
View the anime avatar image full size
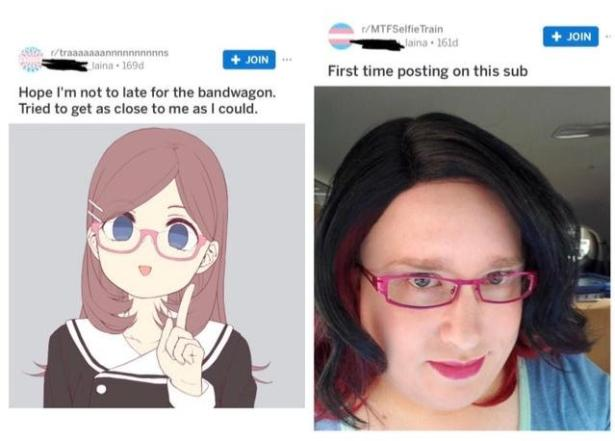click(x=157, y=266)
